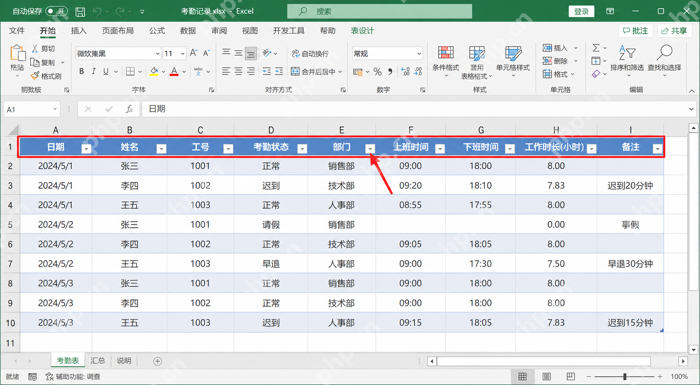Image resolution: width=700 pixels, height=385 pixels.
Task: Click the search box in title bar
Action: pyautogui.click(x=379, y=11)
